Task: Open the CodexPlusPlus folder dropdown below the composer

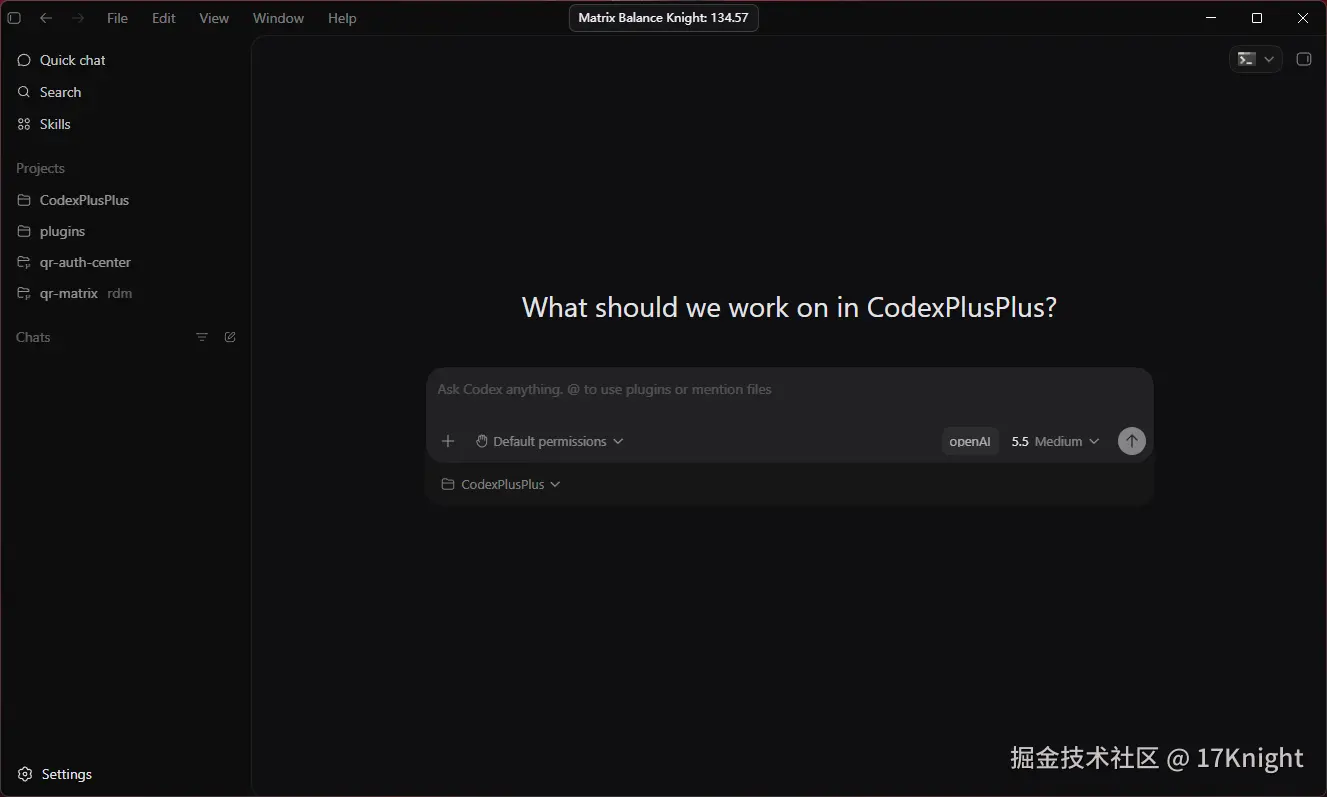Action: pos(501,484)
